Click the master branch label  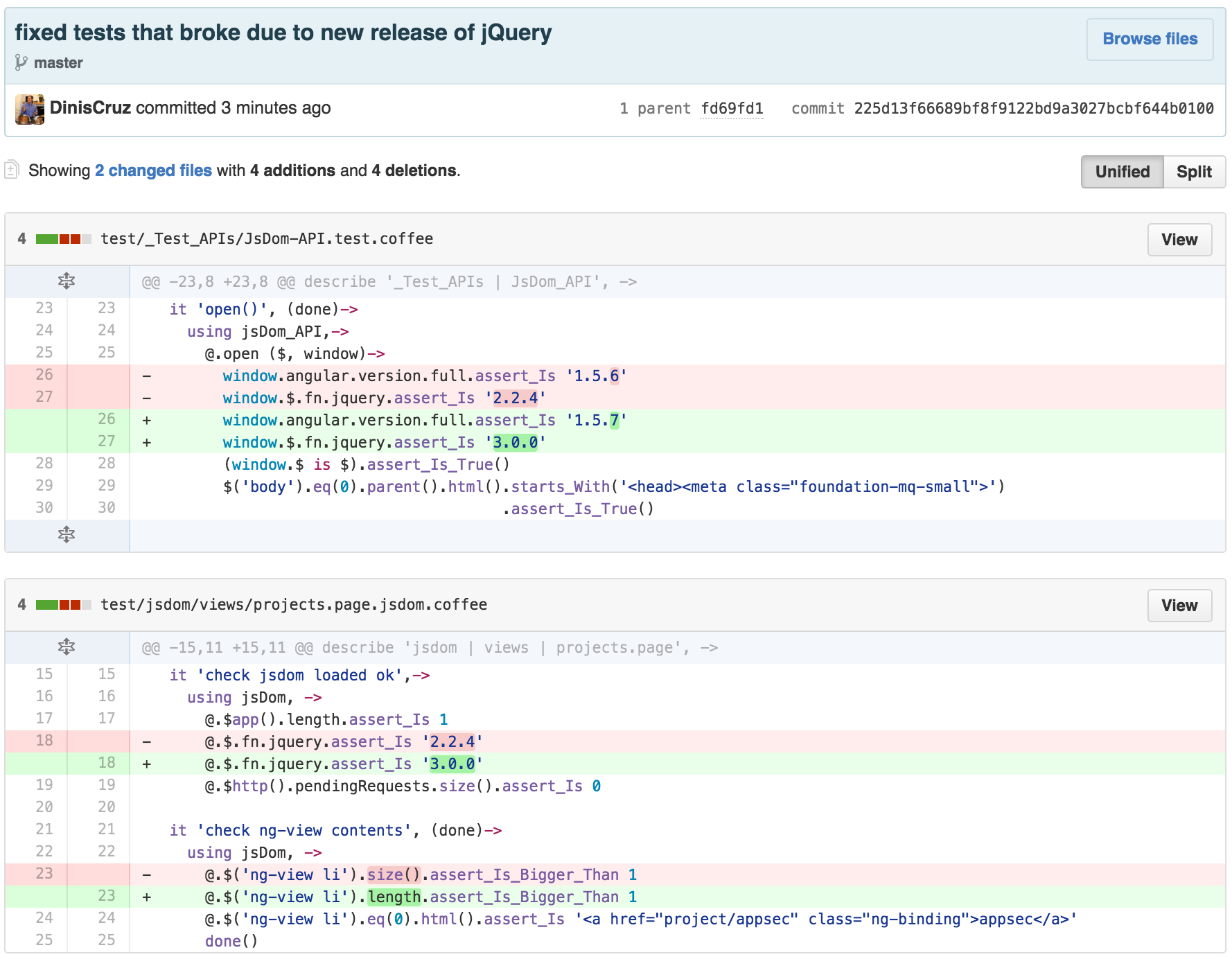(58, 63)
